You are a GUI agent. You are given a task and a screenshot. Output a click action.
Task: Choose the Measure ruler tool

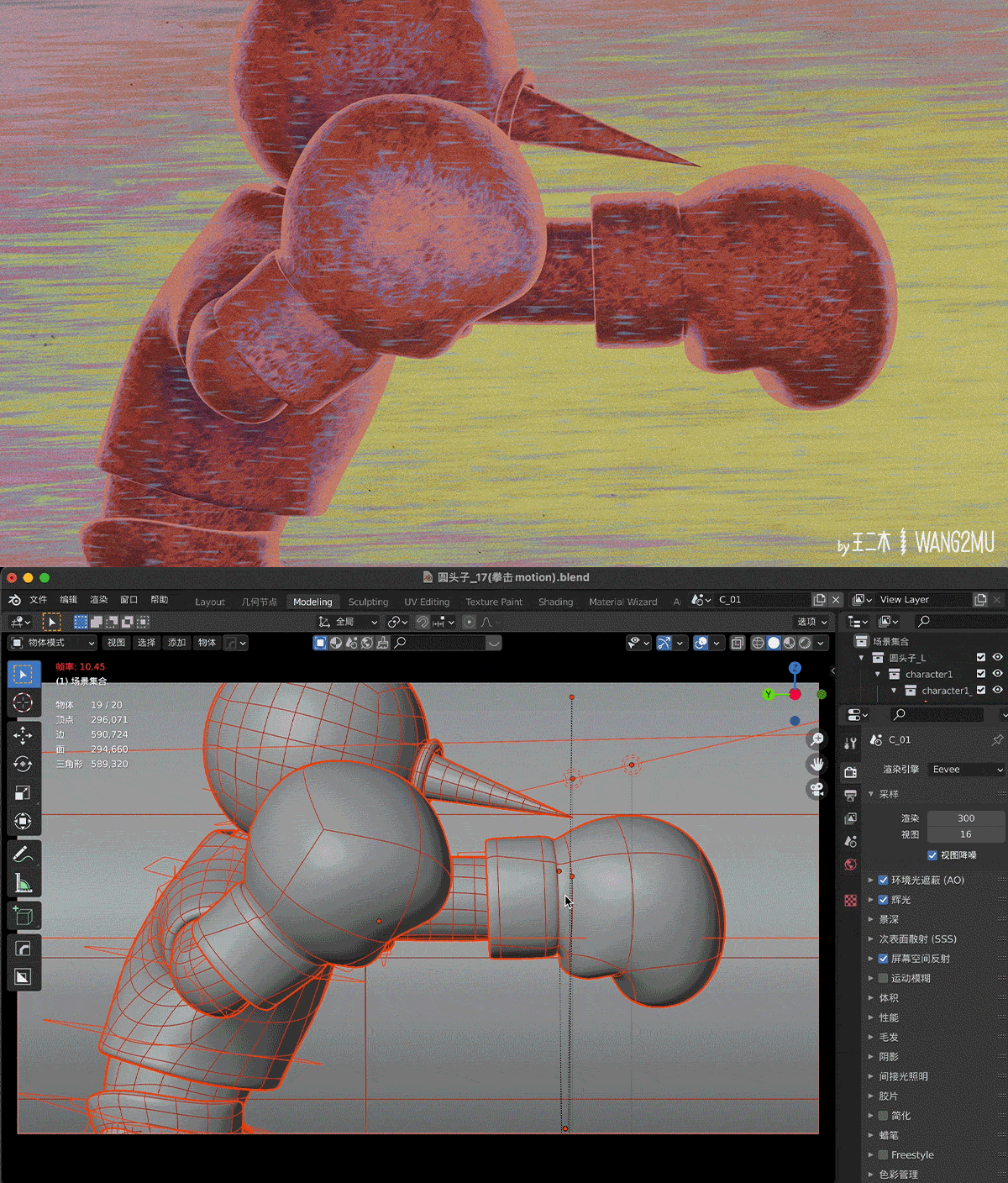click(x=24, y=884)
